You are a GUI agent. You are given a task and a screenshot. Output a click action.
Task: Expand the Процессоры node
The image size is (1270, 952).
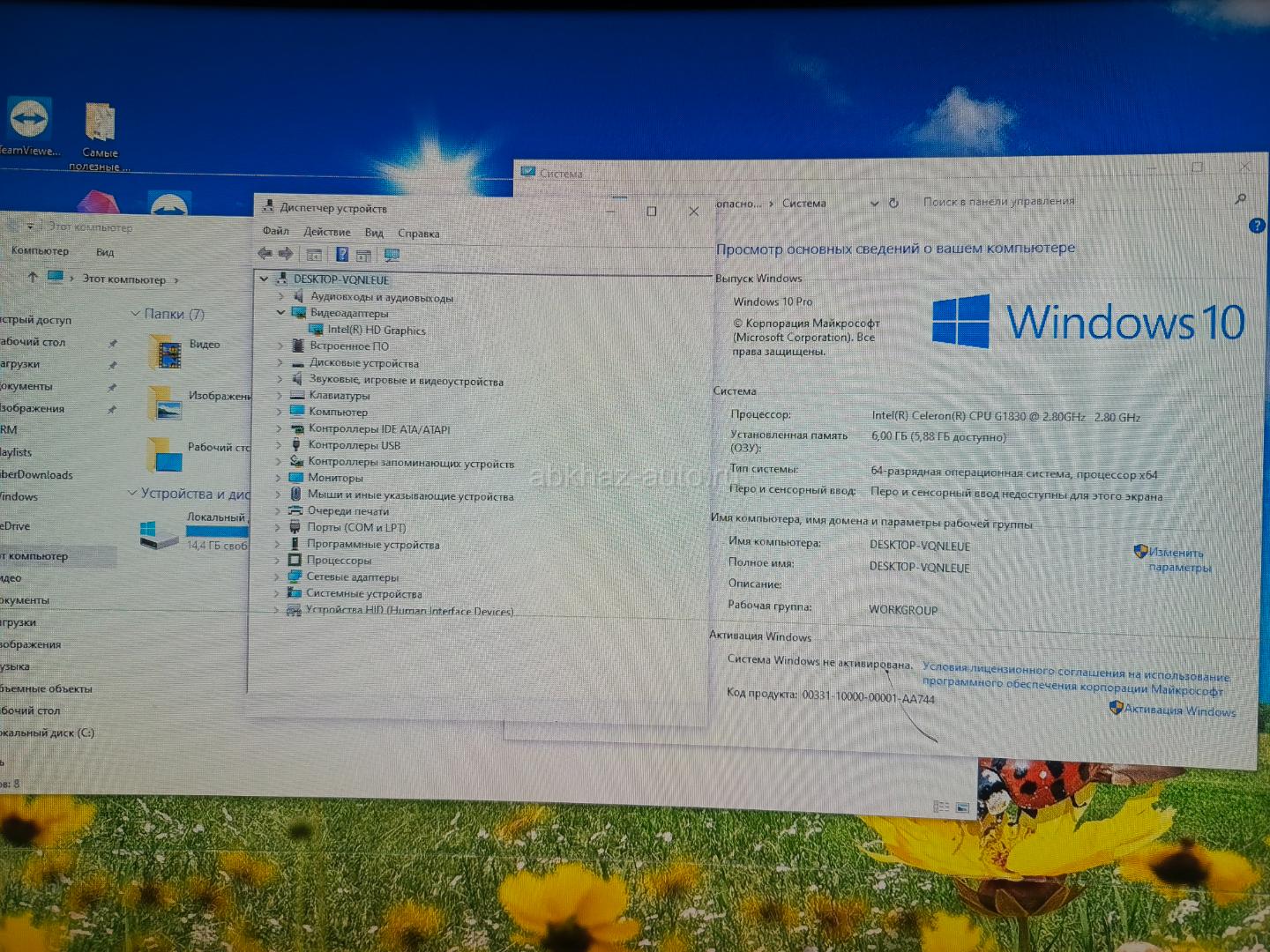[x=277, y=560]
